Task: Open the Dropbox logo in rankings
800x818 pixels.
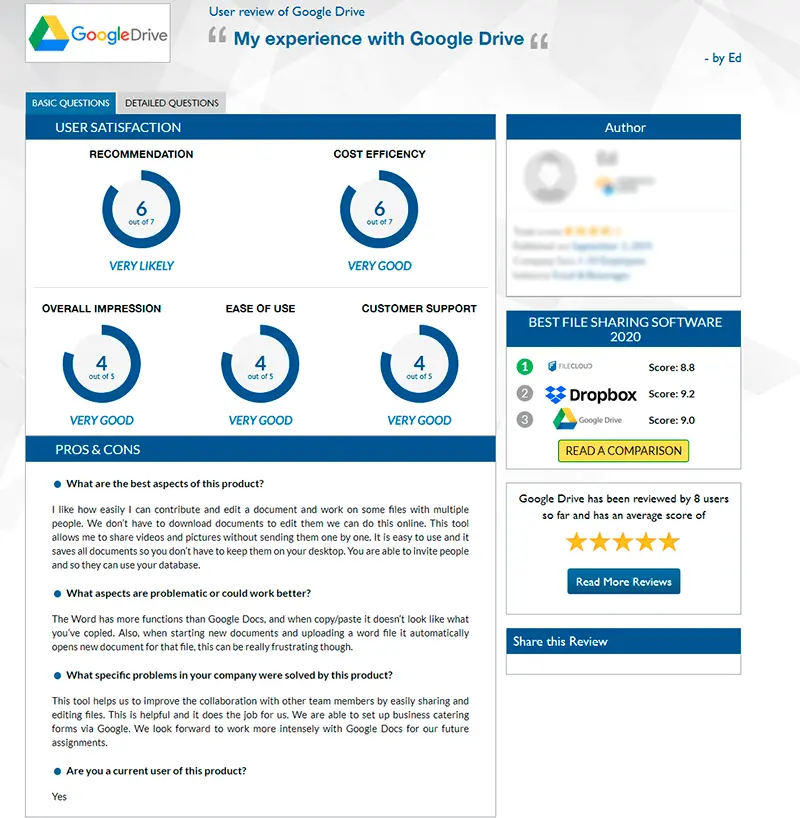Action: pos(591,394)
